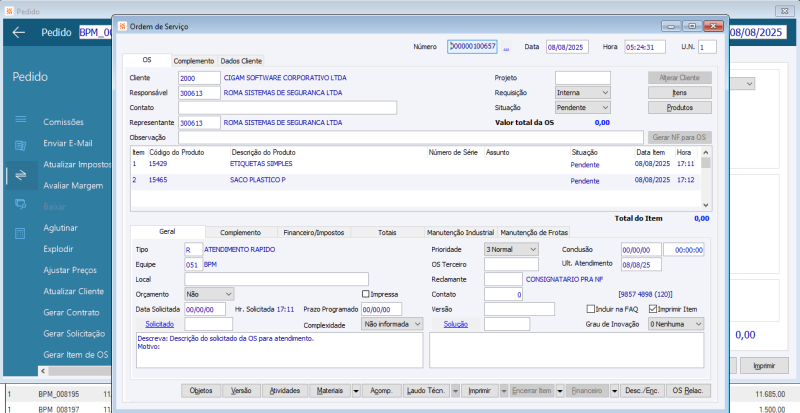The width and height of the screenshot is (800, 413).
Task: Click the Pedido window title icon
Action: tap(9, 11)
